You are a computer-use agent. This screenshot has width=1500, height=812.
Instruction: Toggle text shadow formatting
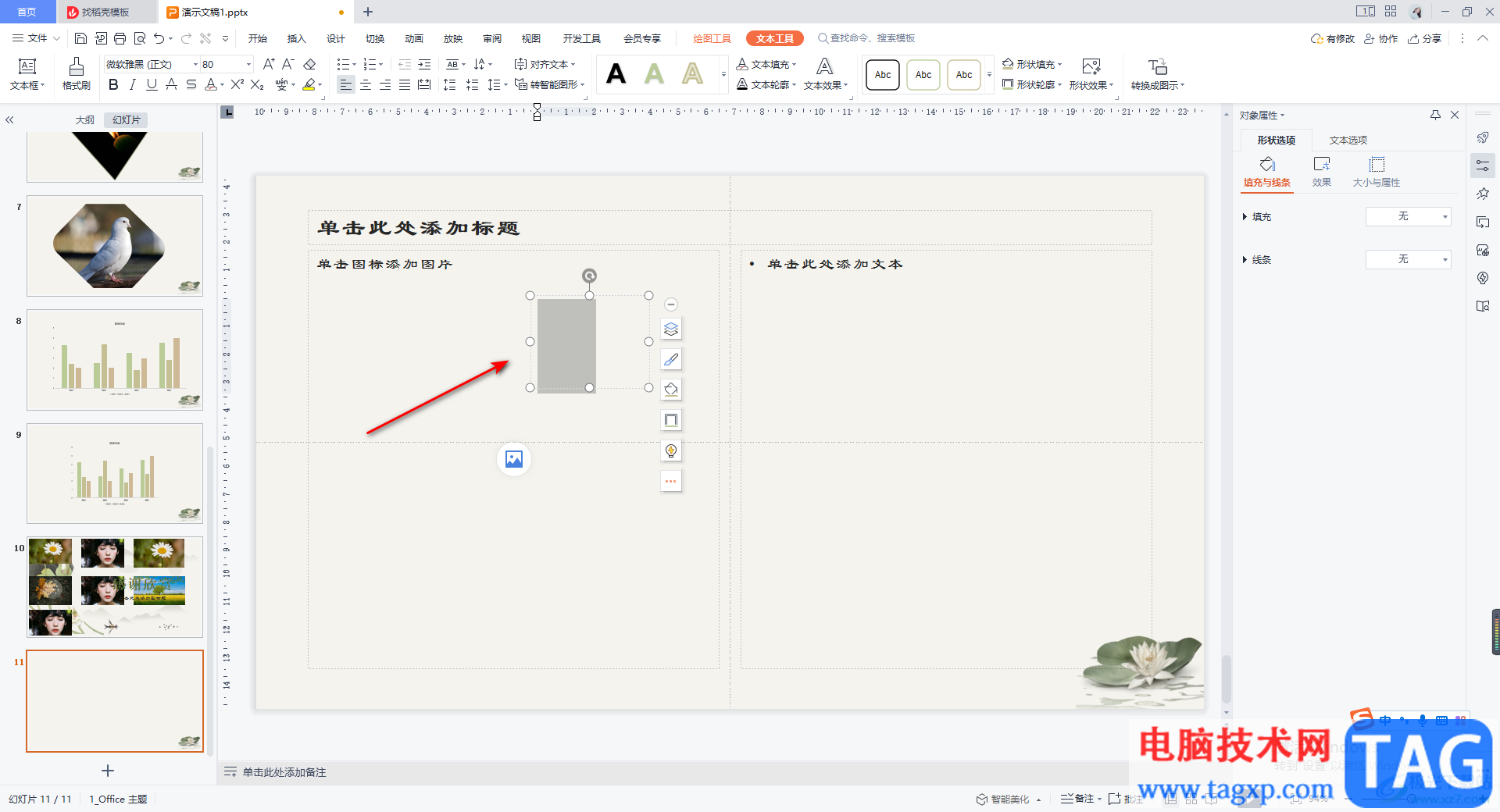[x=172, y=84]
